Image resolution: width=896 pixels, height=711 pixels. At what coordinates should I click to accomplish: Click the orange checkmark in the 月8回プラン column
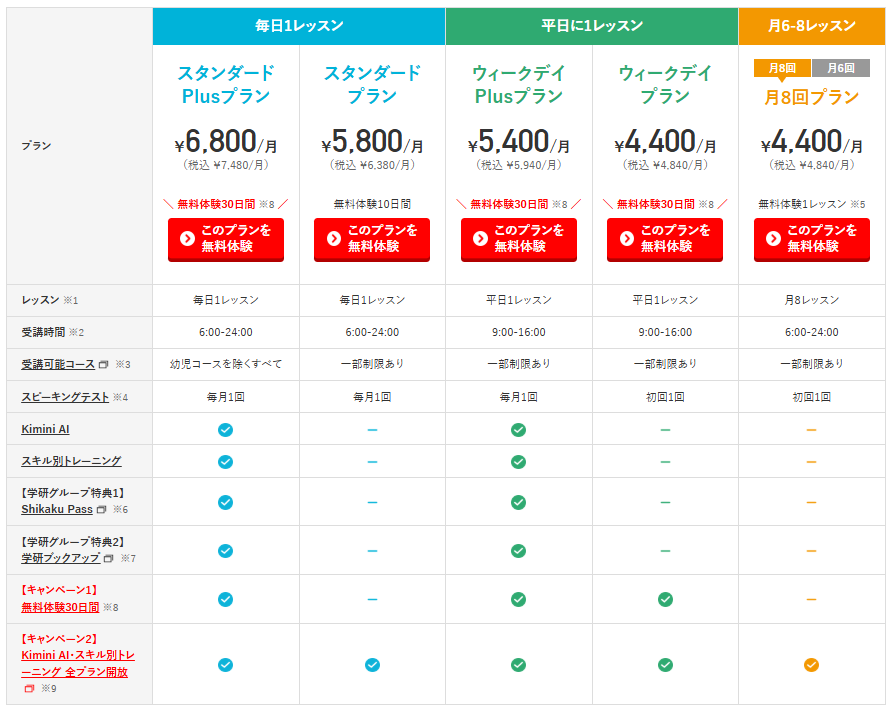click(x=811, y=665)
